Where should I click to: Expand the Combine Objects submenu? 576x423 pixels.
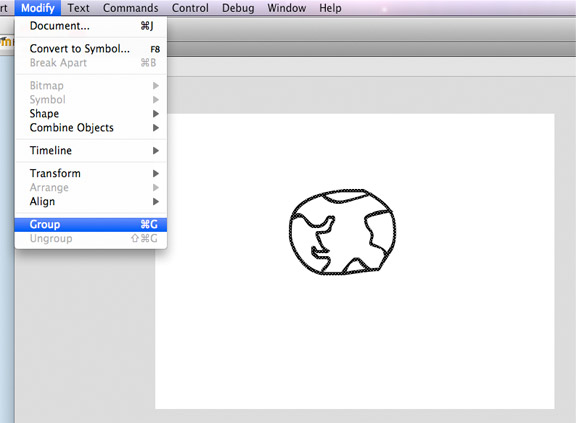pyautogui.click(x=91, y=128)
